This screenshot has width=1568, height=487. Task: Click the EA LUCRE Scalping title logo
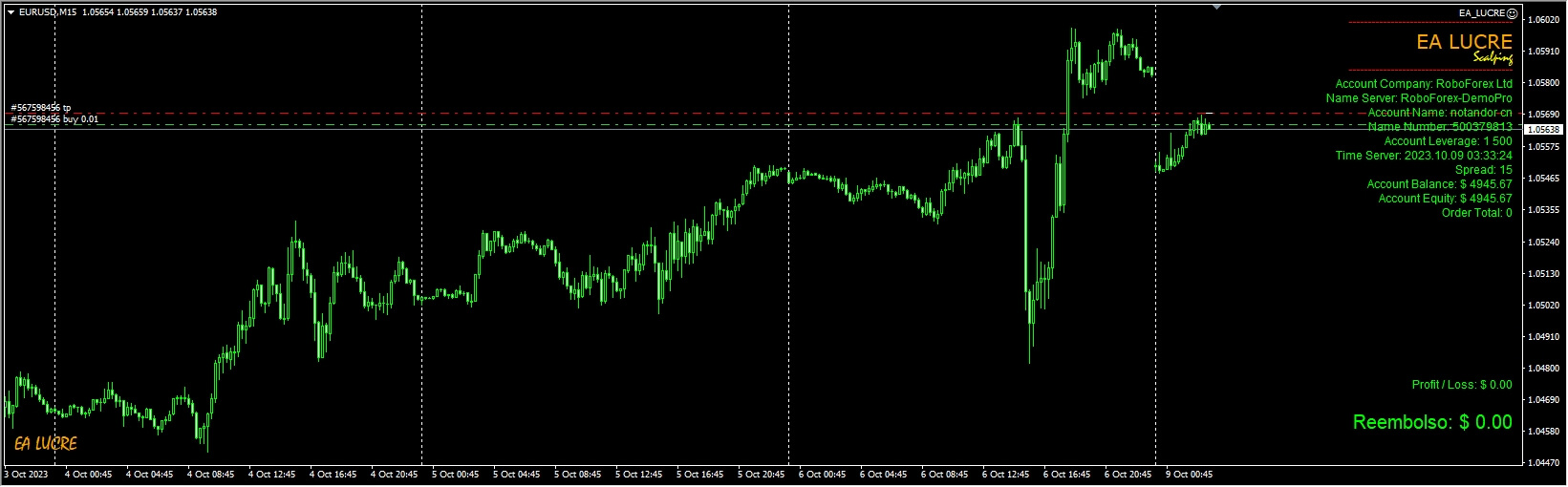point(1464,46)
